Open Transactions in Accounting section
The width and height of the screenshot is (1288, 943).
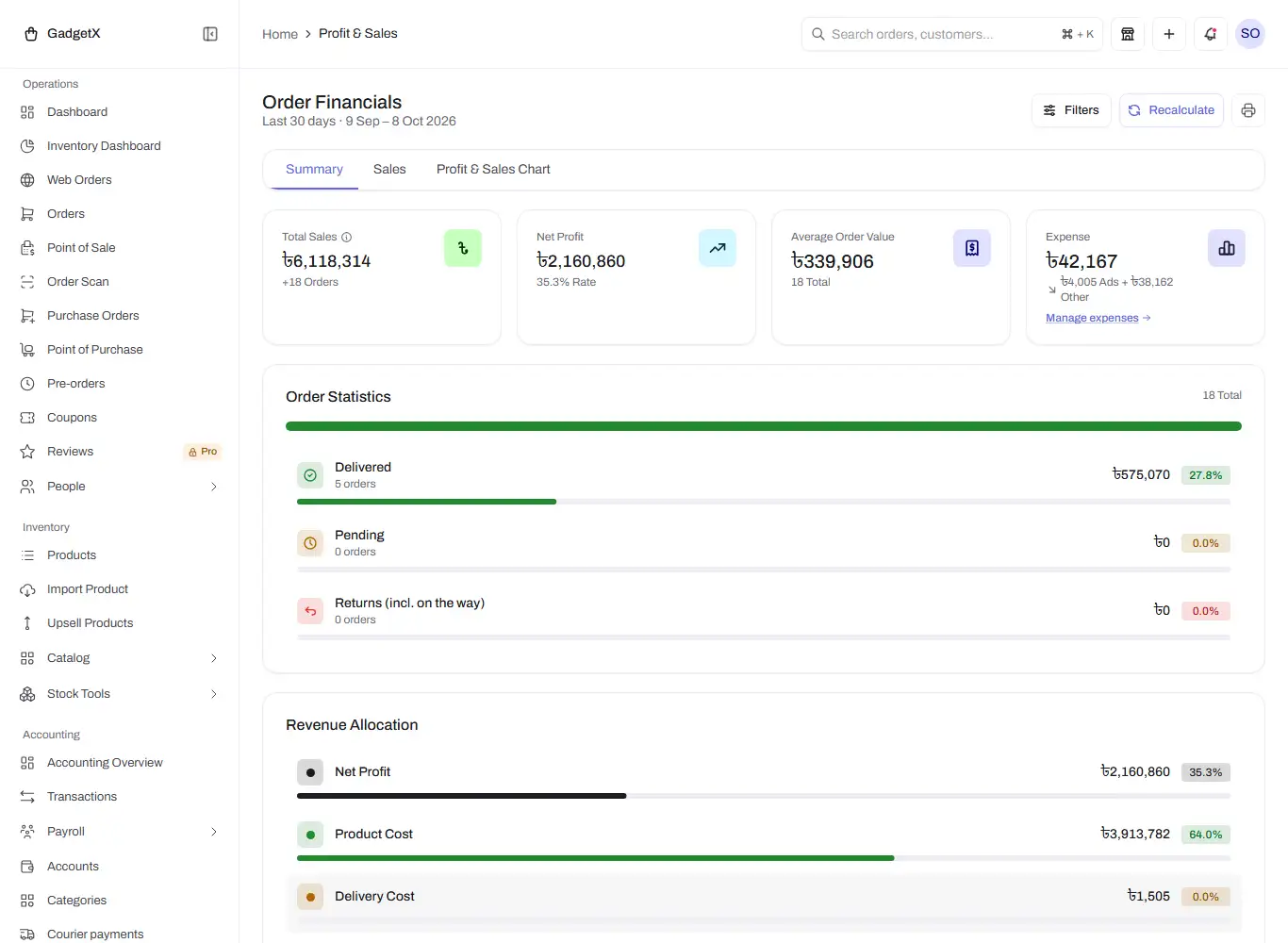click(x=119, y=797)
